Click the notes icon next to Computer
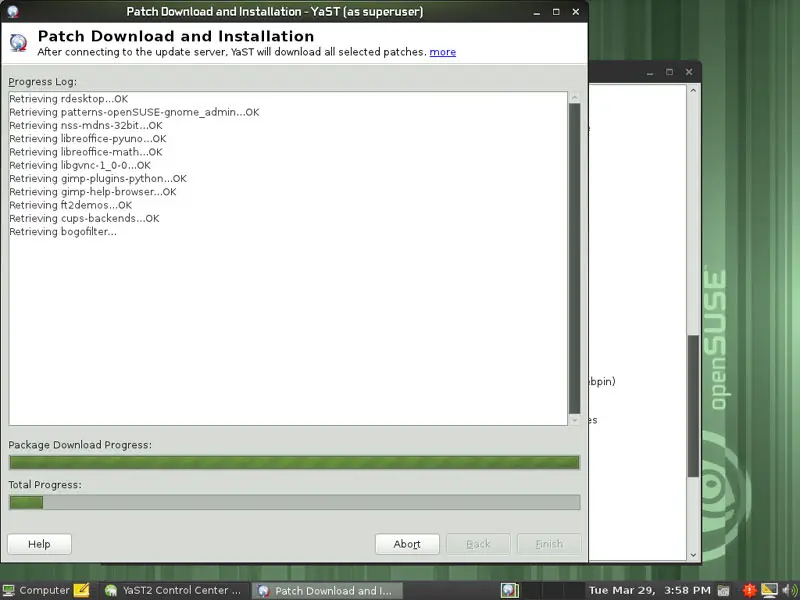 [x=81, y=590]
